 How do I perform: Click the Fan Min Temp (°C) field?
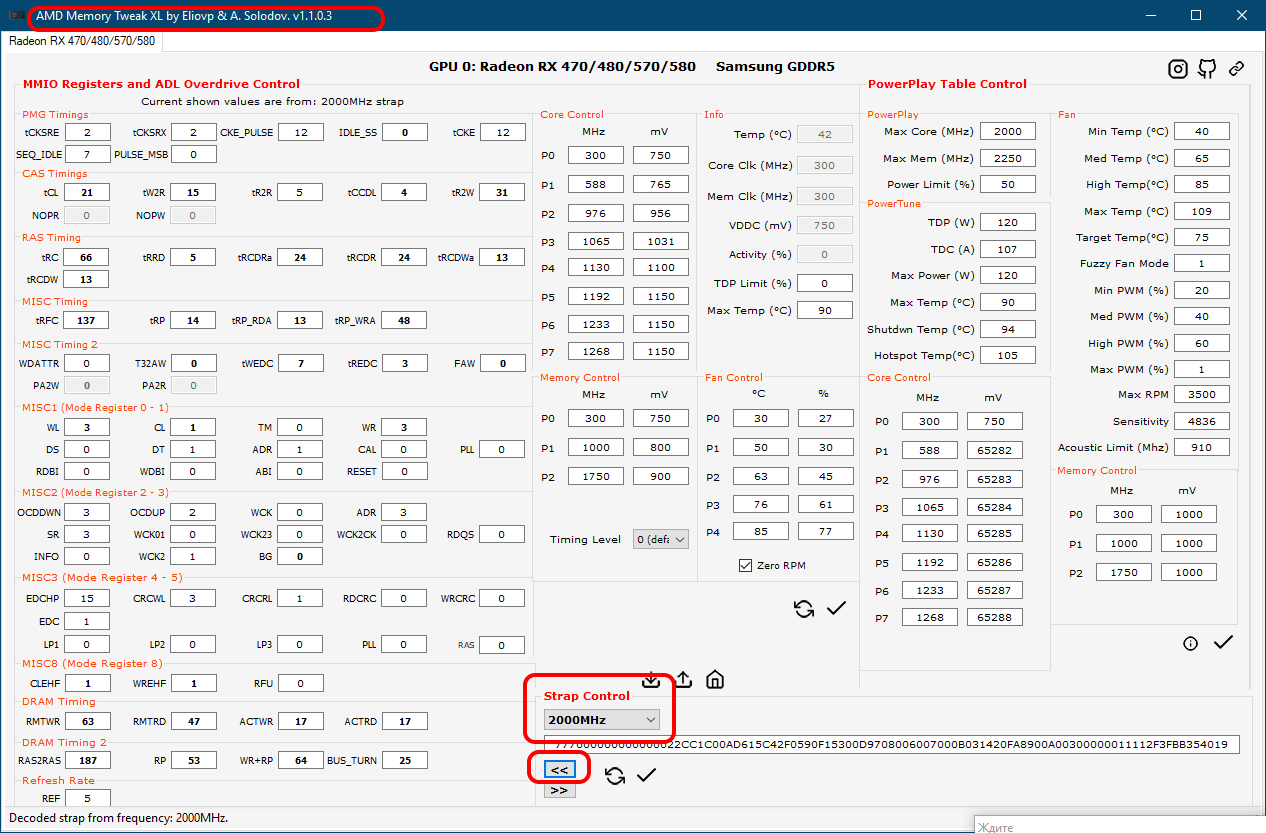[x=1202, y=131]
